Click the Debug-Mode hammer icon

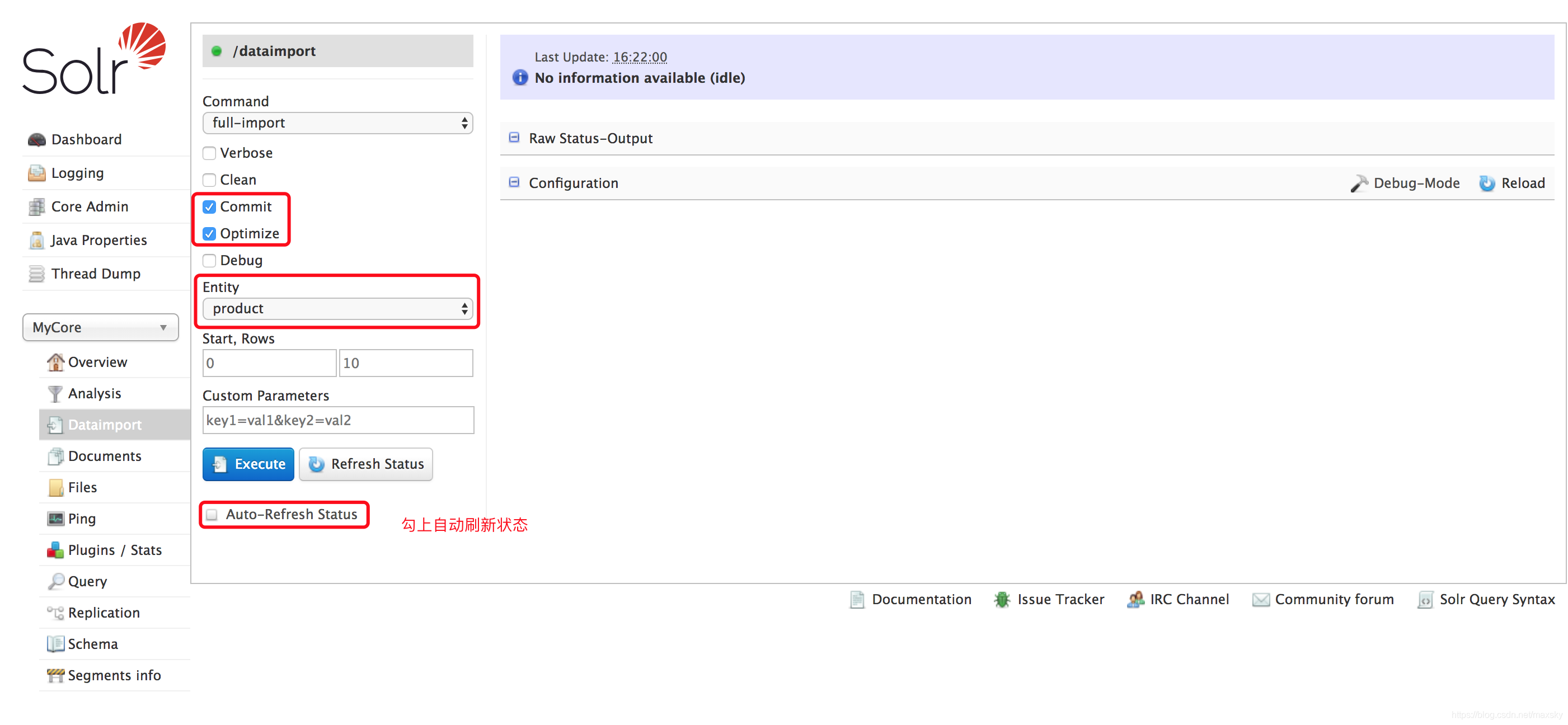click(1359, 183)
